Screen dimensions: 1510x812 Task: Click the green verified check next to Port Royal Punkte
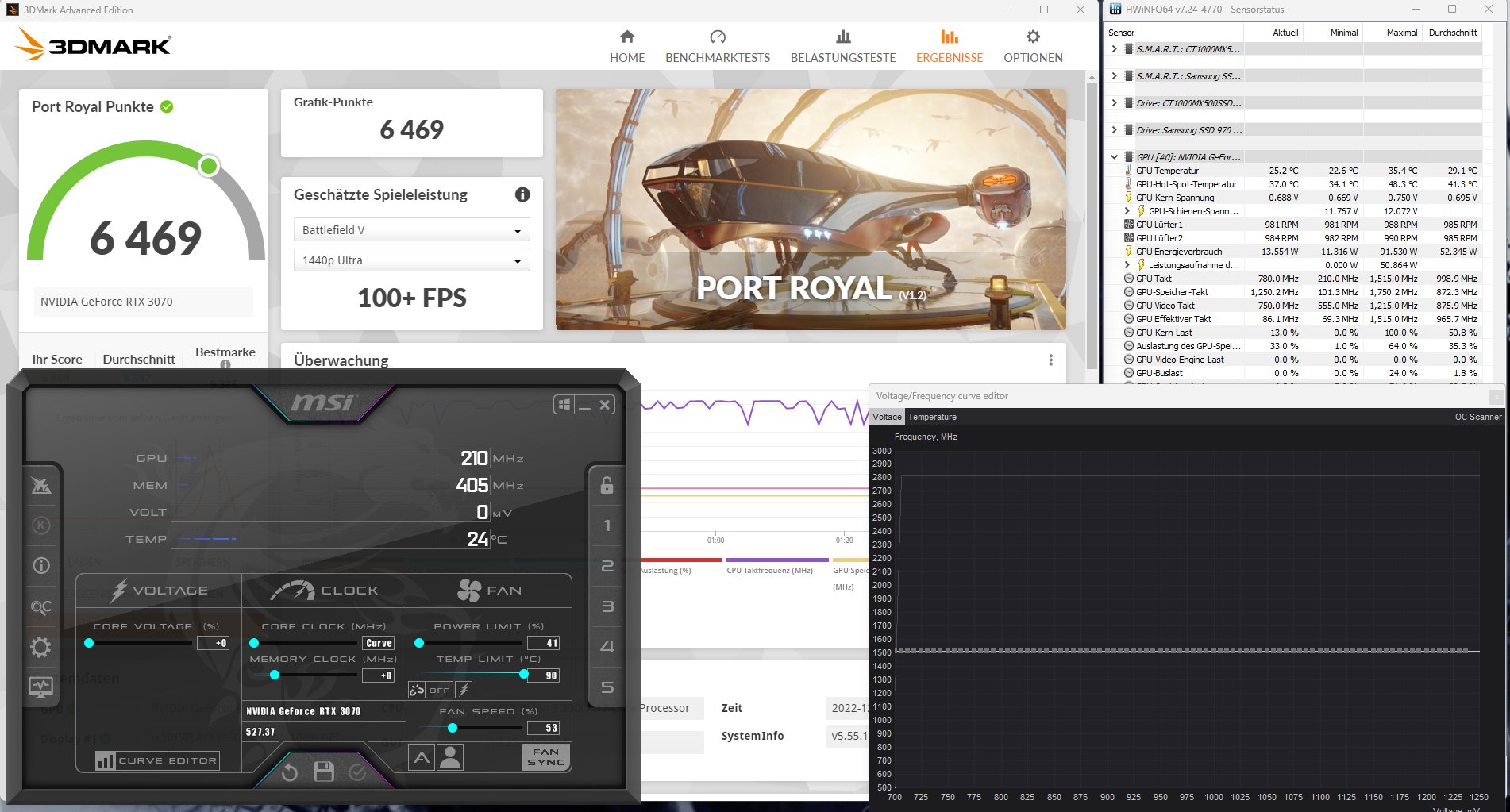pos(167,106)
